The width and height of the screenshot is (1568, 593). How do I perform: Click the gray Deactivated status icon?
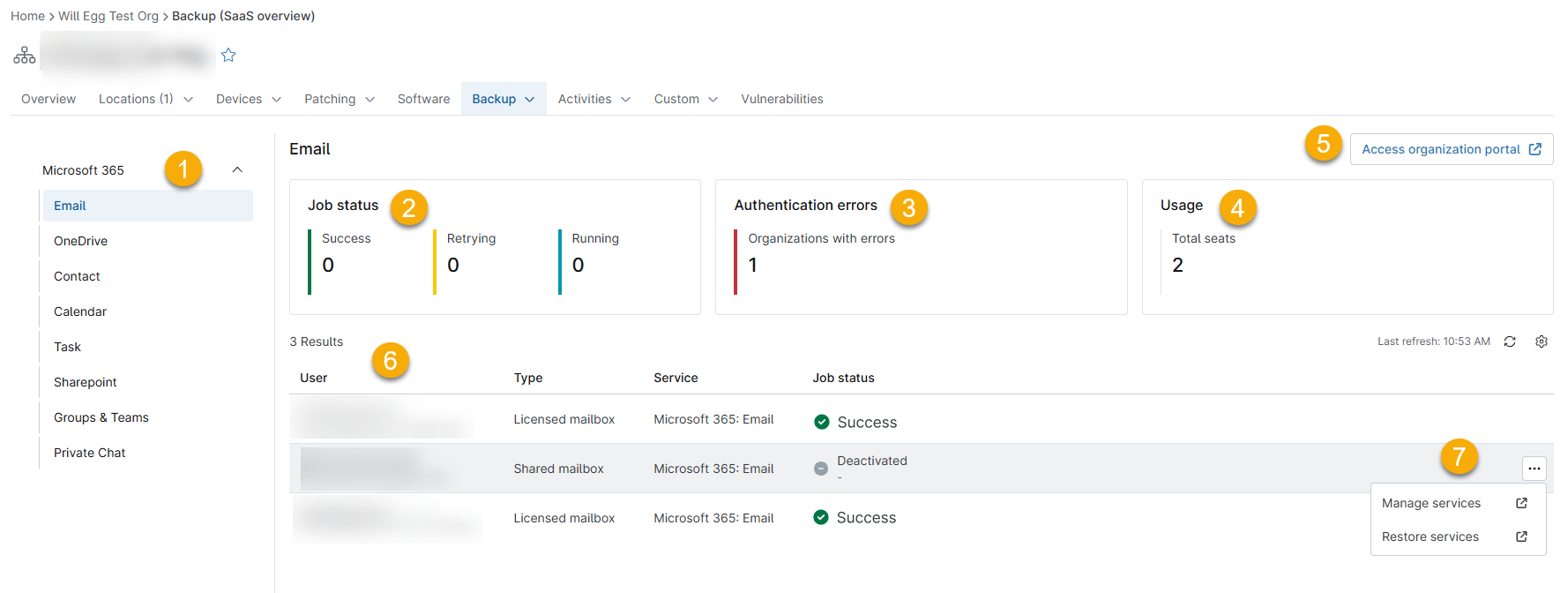pos(821,469)
